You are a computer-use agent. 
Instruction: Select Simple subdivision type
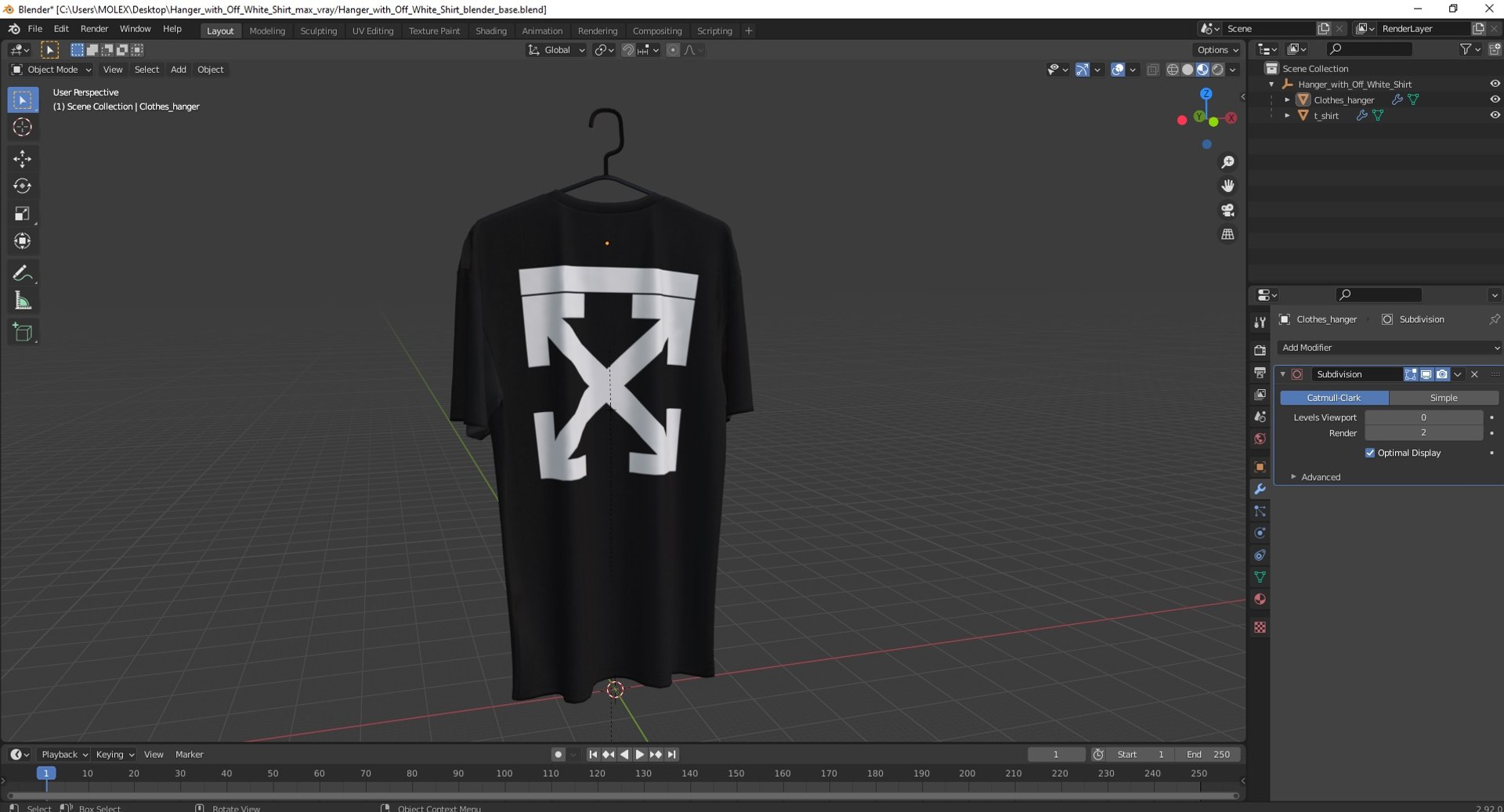point(1444,398)
